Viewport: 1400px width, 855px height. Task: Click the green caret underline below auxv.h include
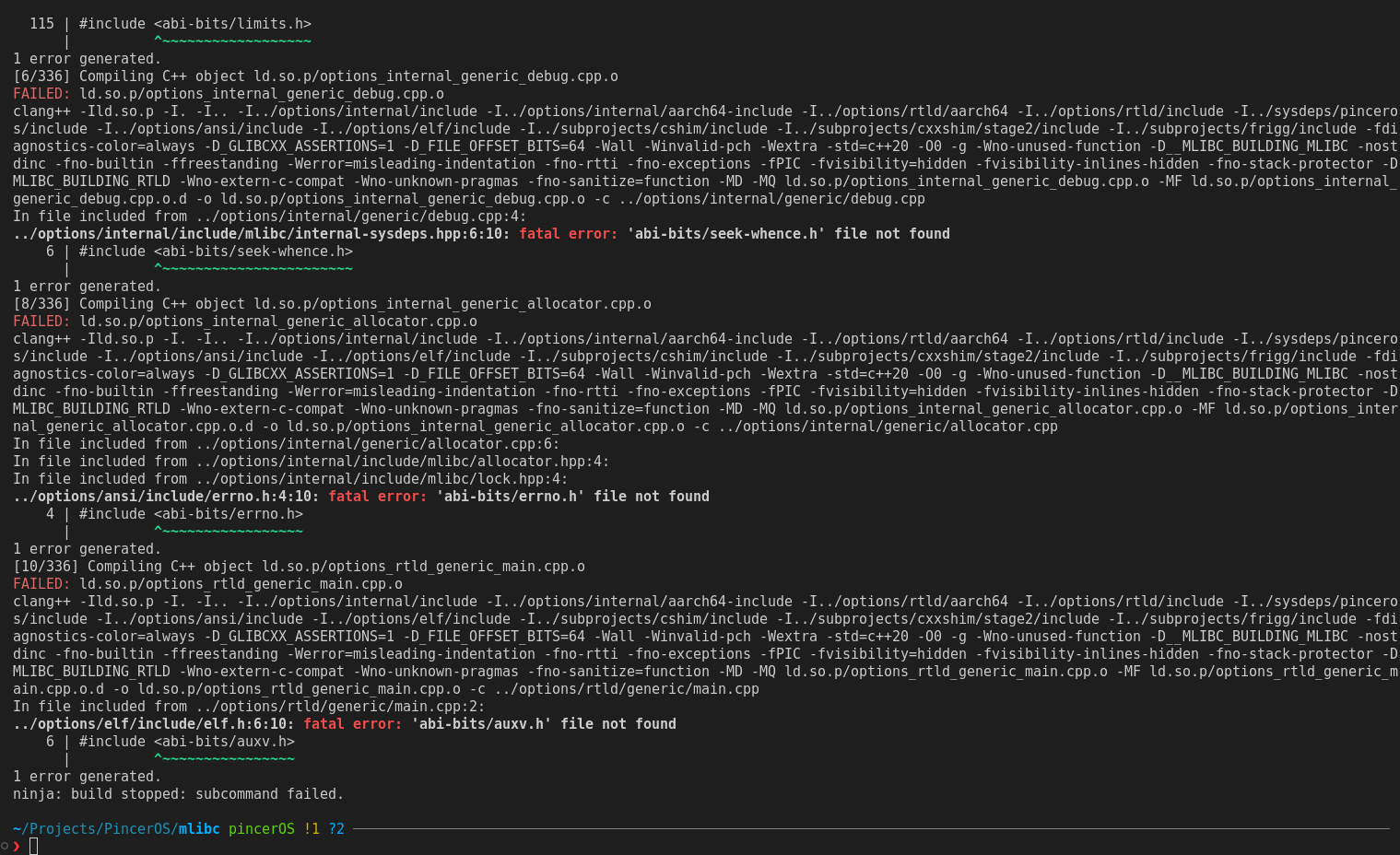pyautogui.click(x=224, y=759)
